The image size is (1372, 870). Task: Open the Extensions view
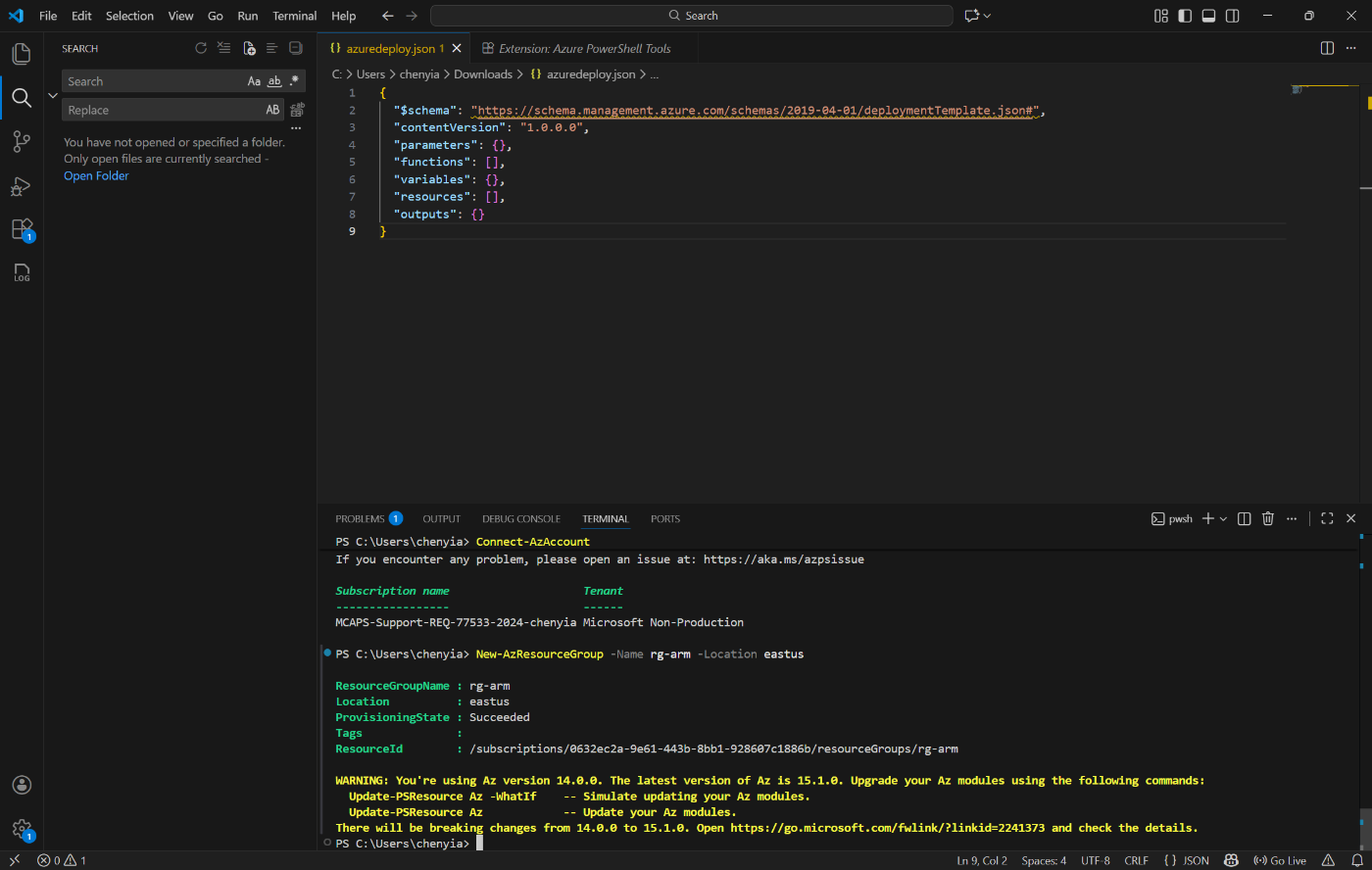coord(21,228)
